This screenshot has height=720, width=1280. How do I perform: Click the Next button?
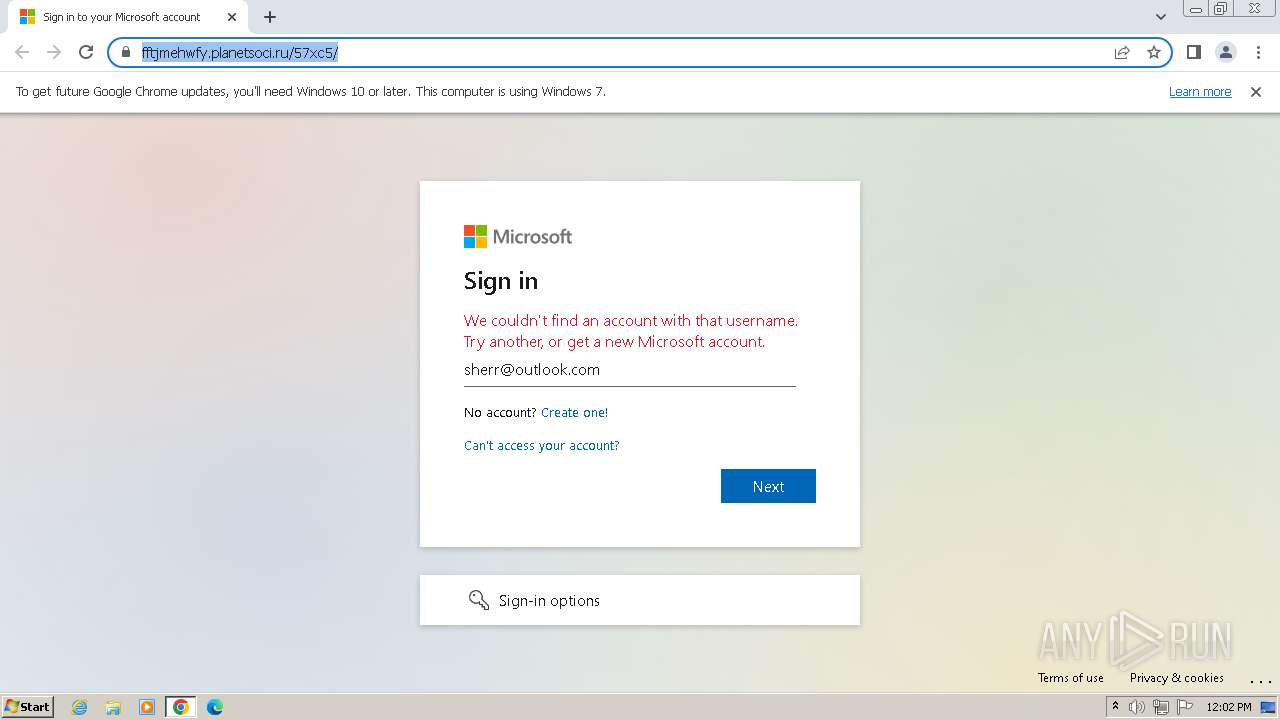768,486
